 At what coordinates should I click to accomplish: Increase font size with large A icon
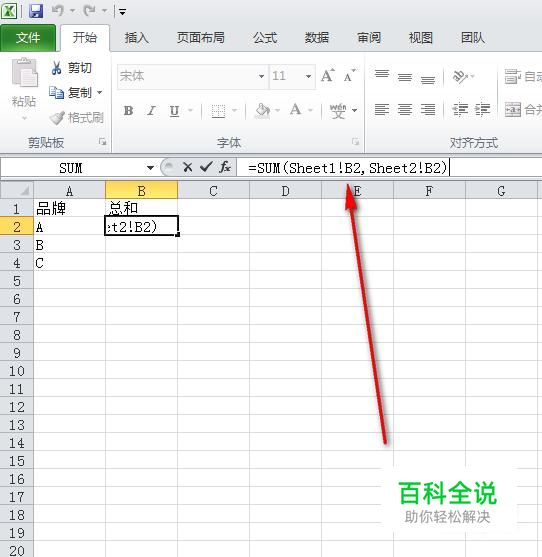(327, 75)
